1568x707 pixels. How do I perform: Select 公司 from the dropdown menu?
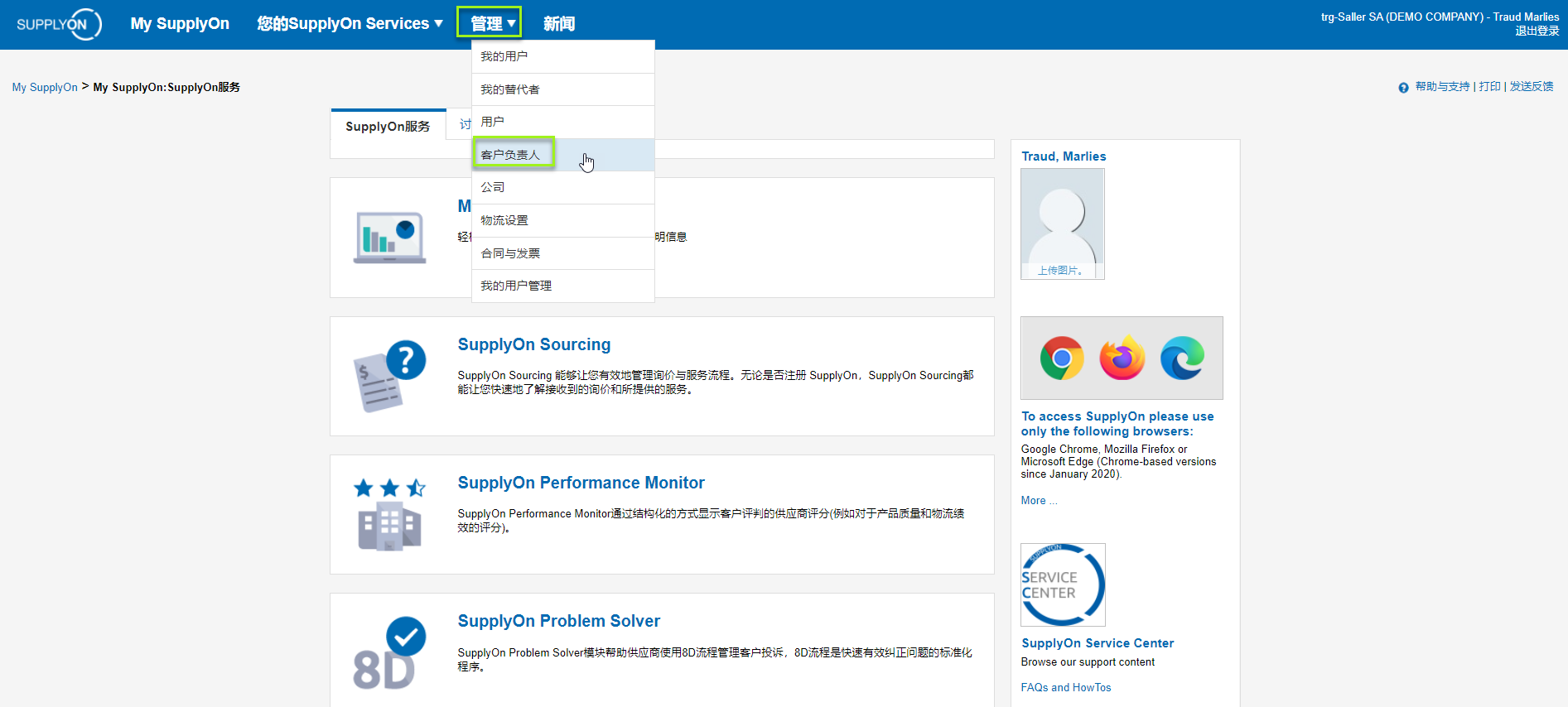[563, 187]
